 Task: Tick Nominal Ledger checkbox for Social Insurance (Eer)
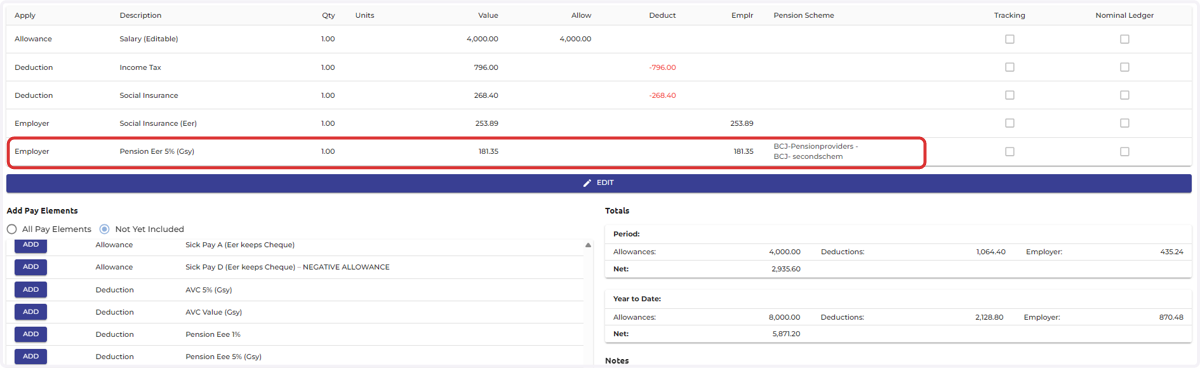[1124, 123]
